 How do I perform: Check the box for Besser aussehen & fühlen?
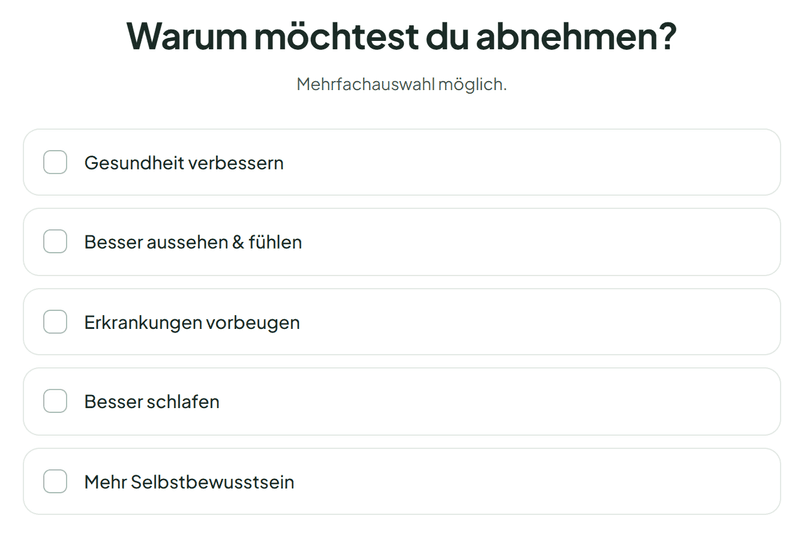coord(55,242)
